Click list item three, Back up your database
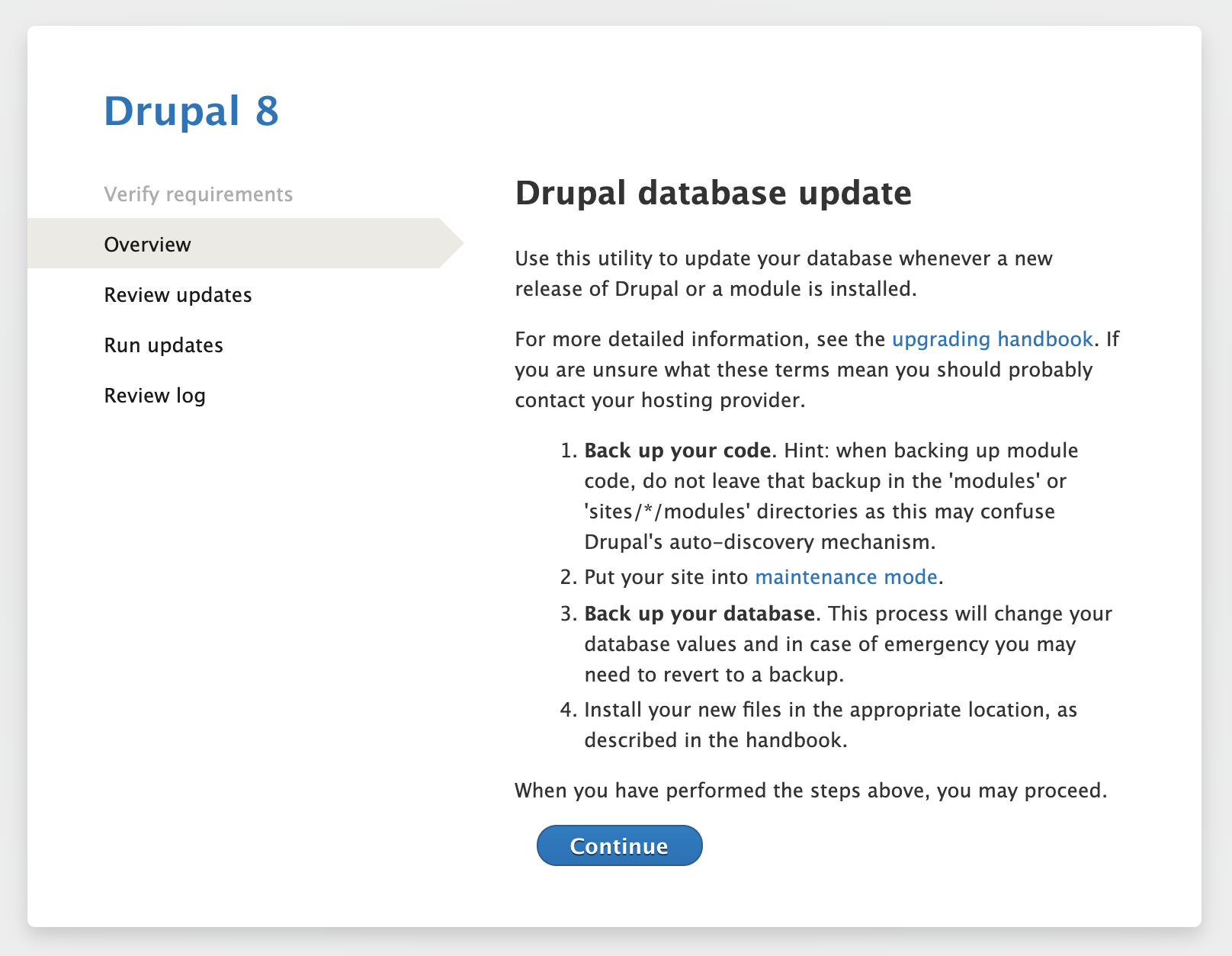Screen dimensions: 1232x956 [x=846, y=643]
